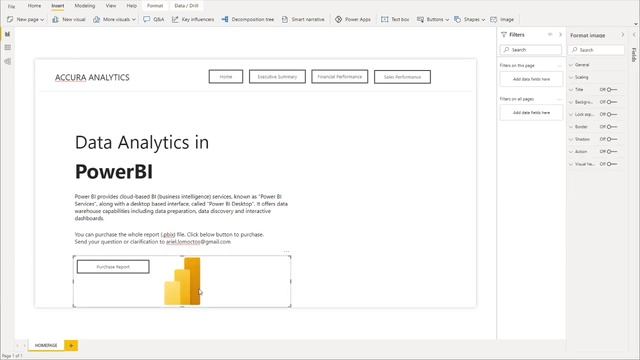Screen dimensions: 640x360
Task: Open the Format ribbon tab
Action: (155, 6)
